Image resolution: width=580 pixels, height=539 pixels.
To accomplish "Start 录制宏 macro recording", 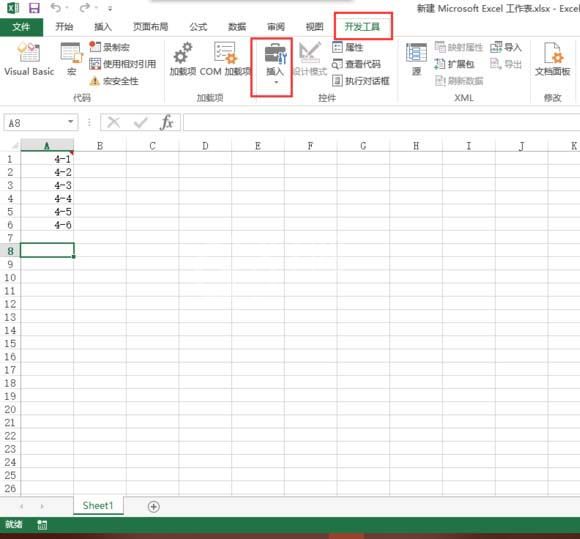I will 109,47.
